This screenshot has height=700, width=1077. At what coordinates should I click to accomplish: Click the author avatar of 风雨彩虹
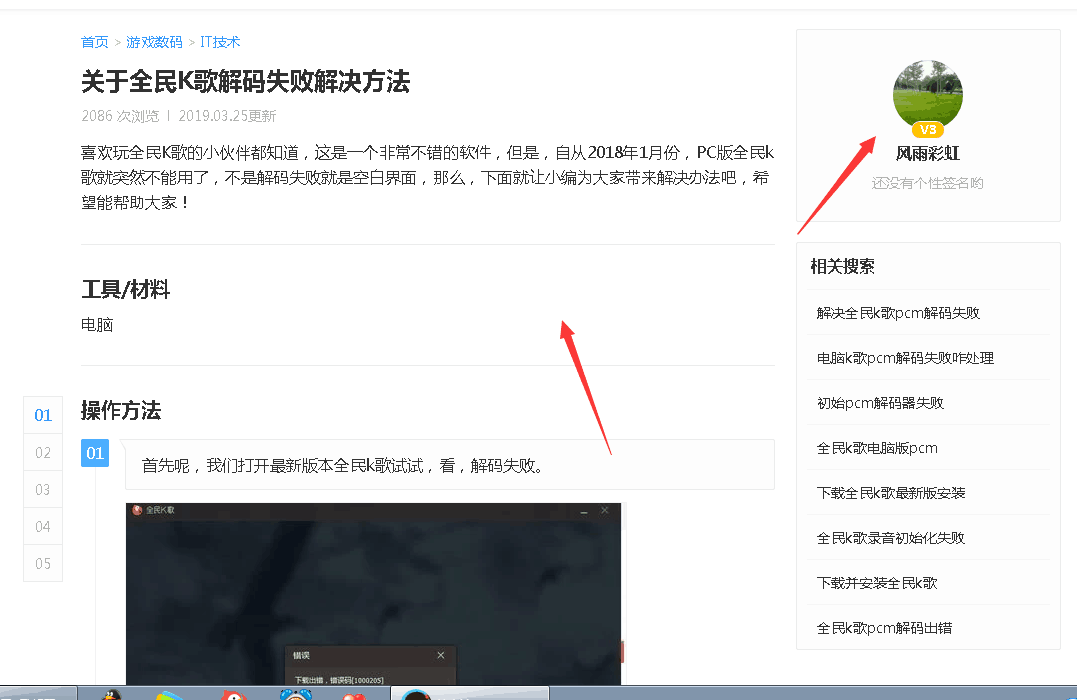click(927, 94)
